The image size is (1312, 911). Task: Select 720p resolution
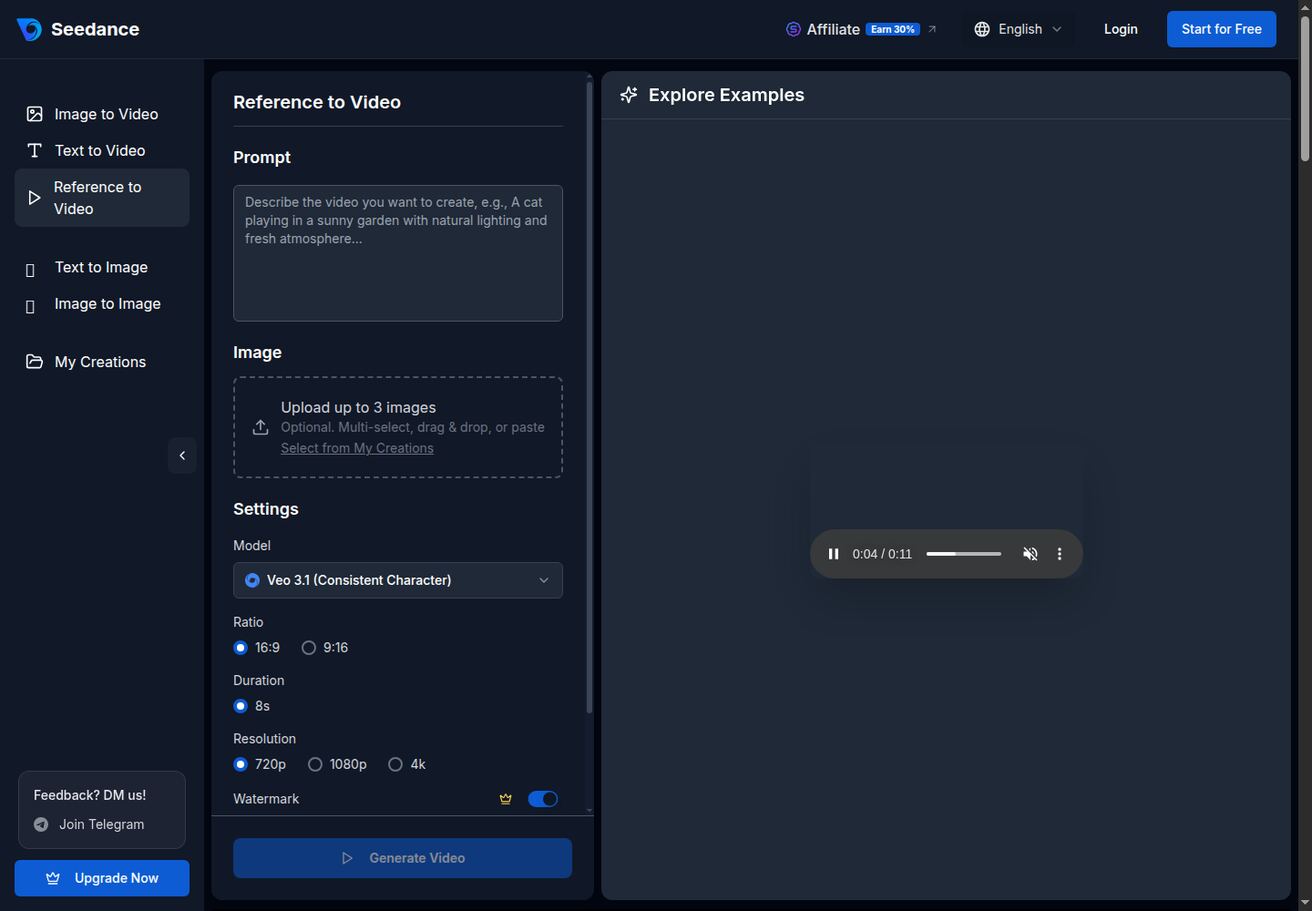coord(240,764)
